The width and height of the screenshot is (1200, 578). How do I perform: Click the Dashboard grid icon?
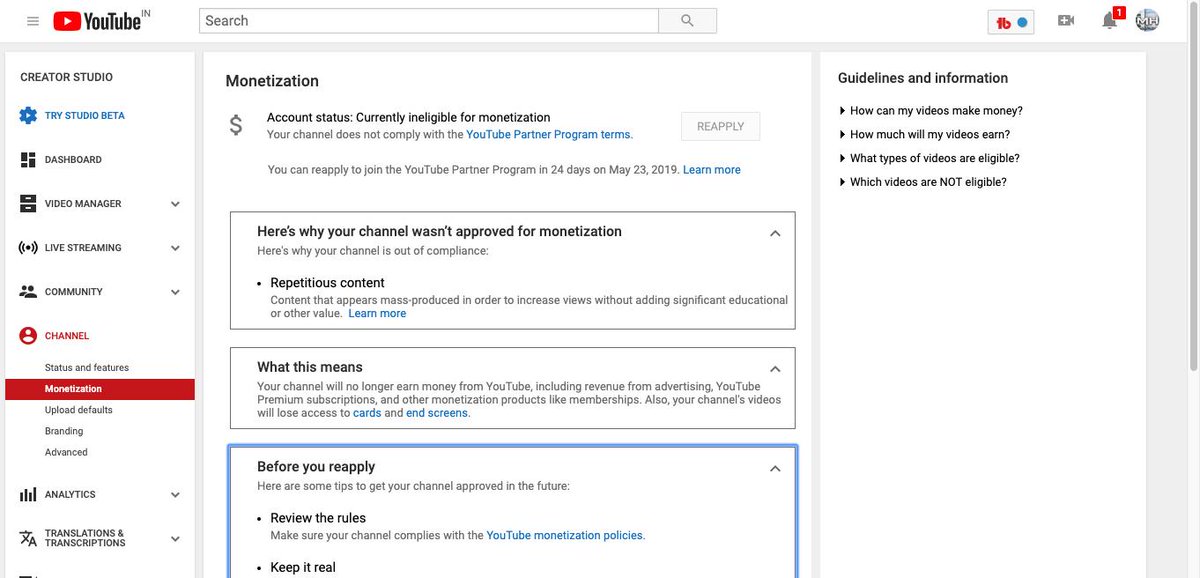(28, 160)
